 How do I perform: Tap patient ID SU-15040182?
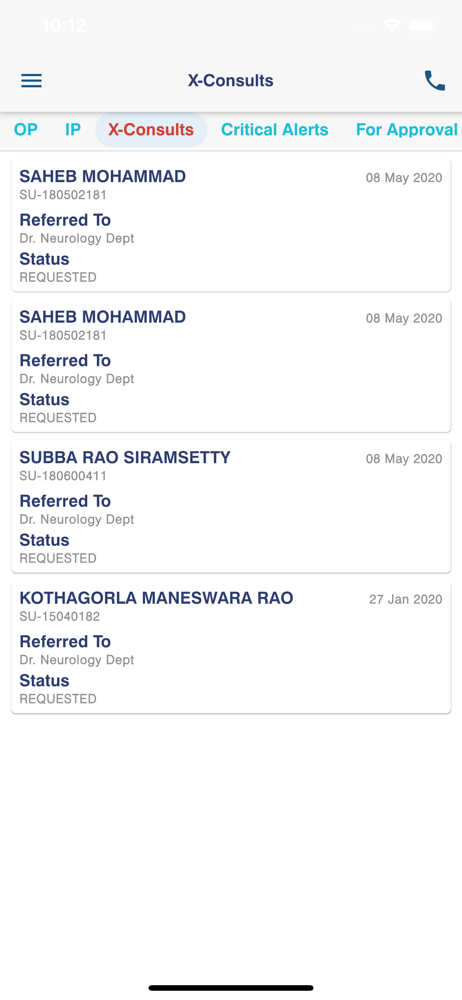(59, 617)
